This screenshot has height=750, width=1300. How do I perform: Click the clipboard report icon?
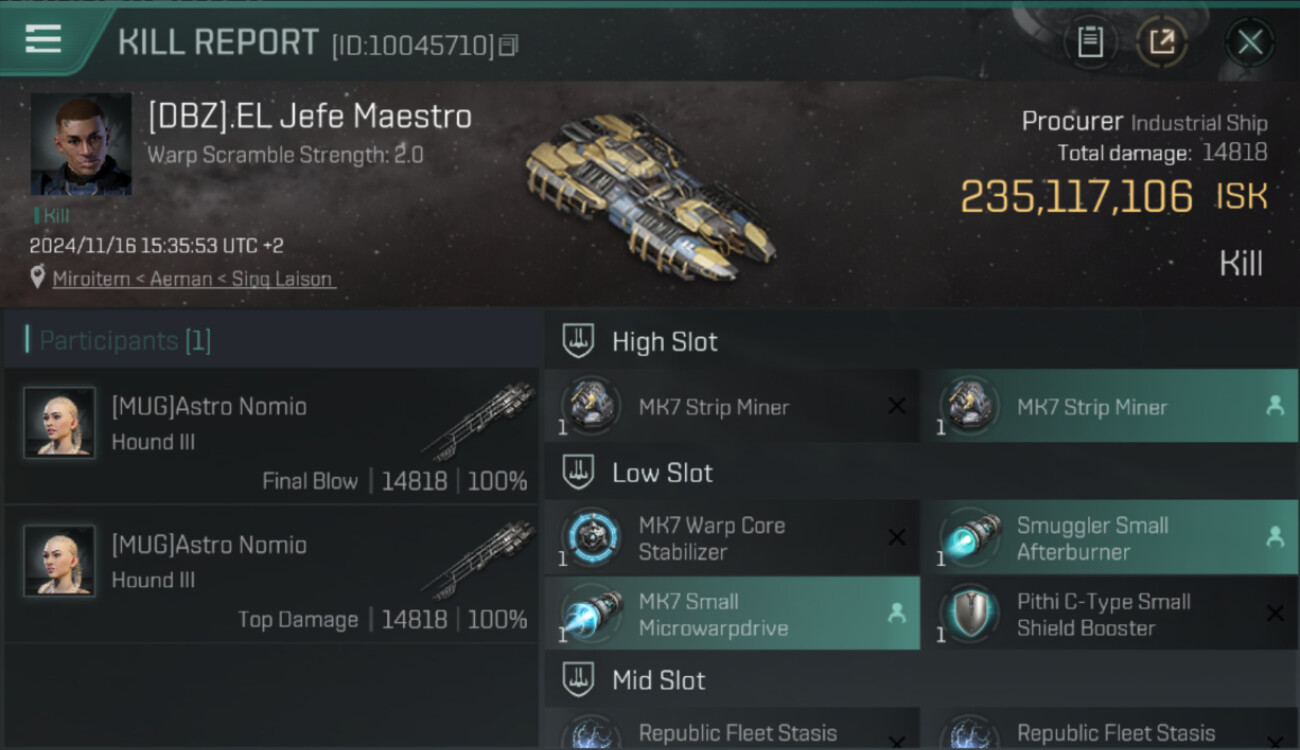[1090, 42]
